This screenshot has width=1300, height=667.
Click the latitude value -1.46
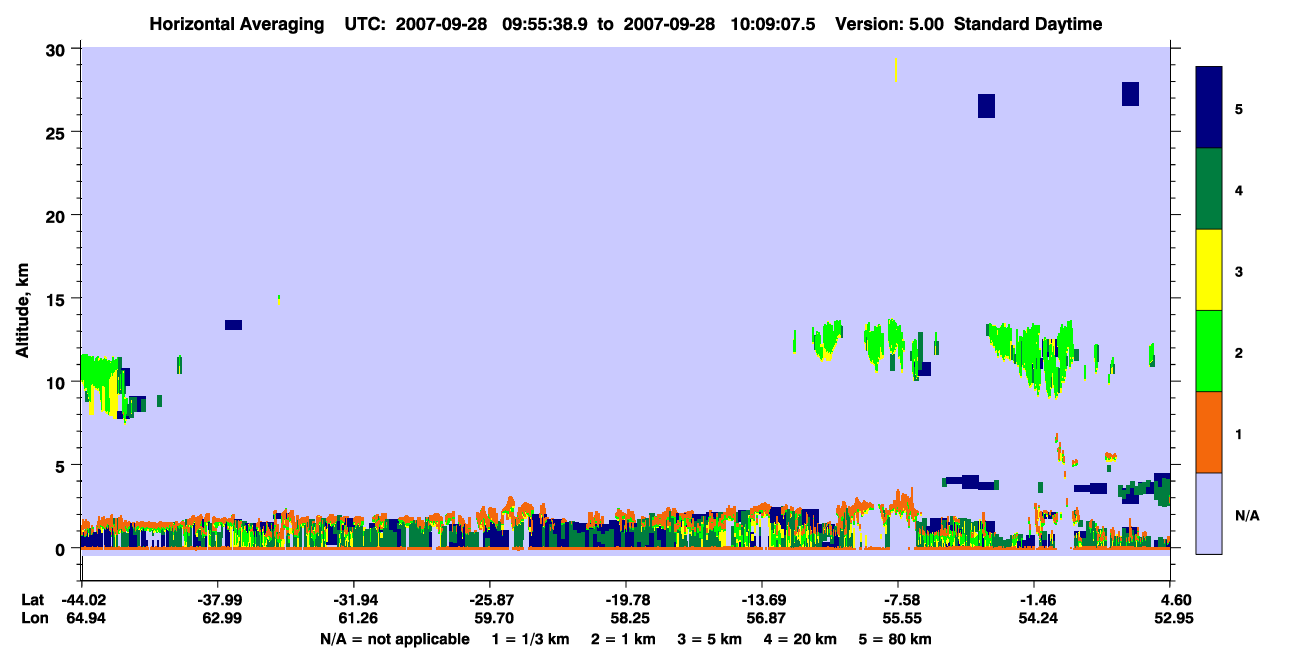pyautogui.click(x=1034, y=600)
